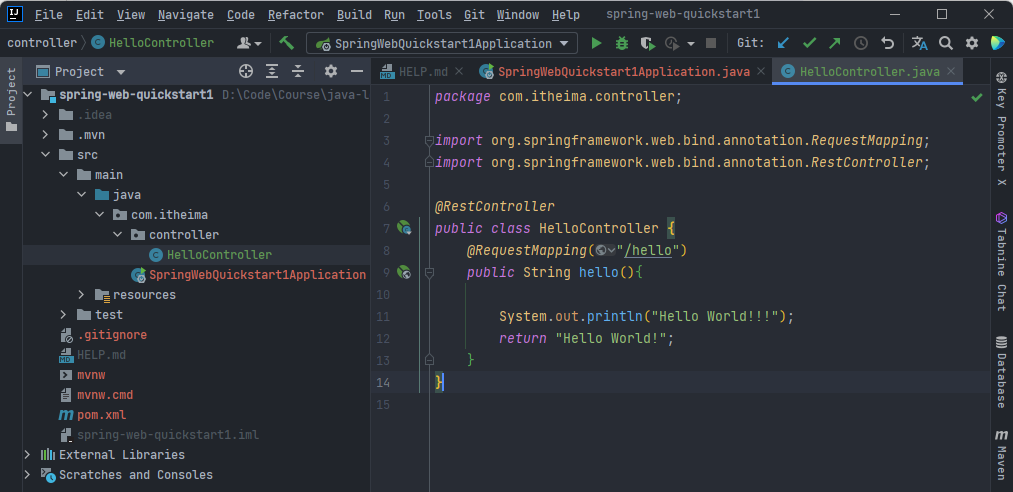Collapse the spring-web-quickstart1 root node
This screenshot has width=1013, height=492.
27,94
